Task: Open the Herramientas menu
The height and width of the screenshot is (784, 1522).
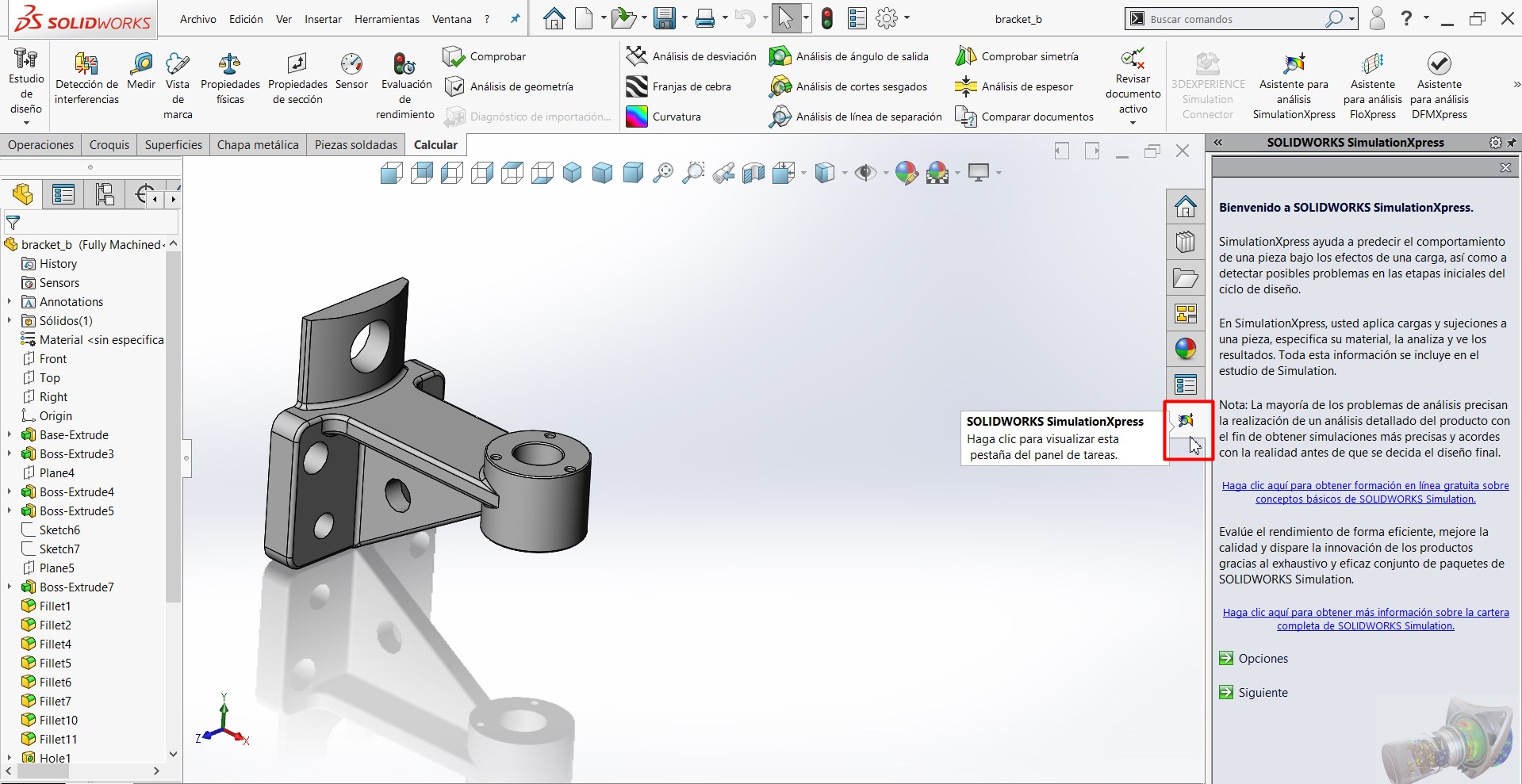Action: (387, 19)
